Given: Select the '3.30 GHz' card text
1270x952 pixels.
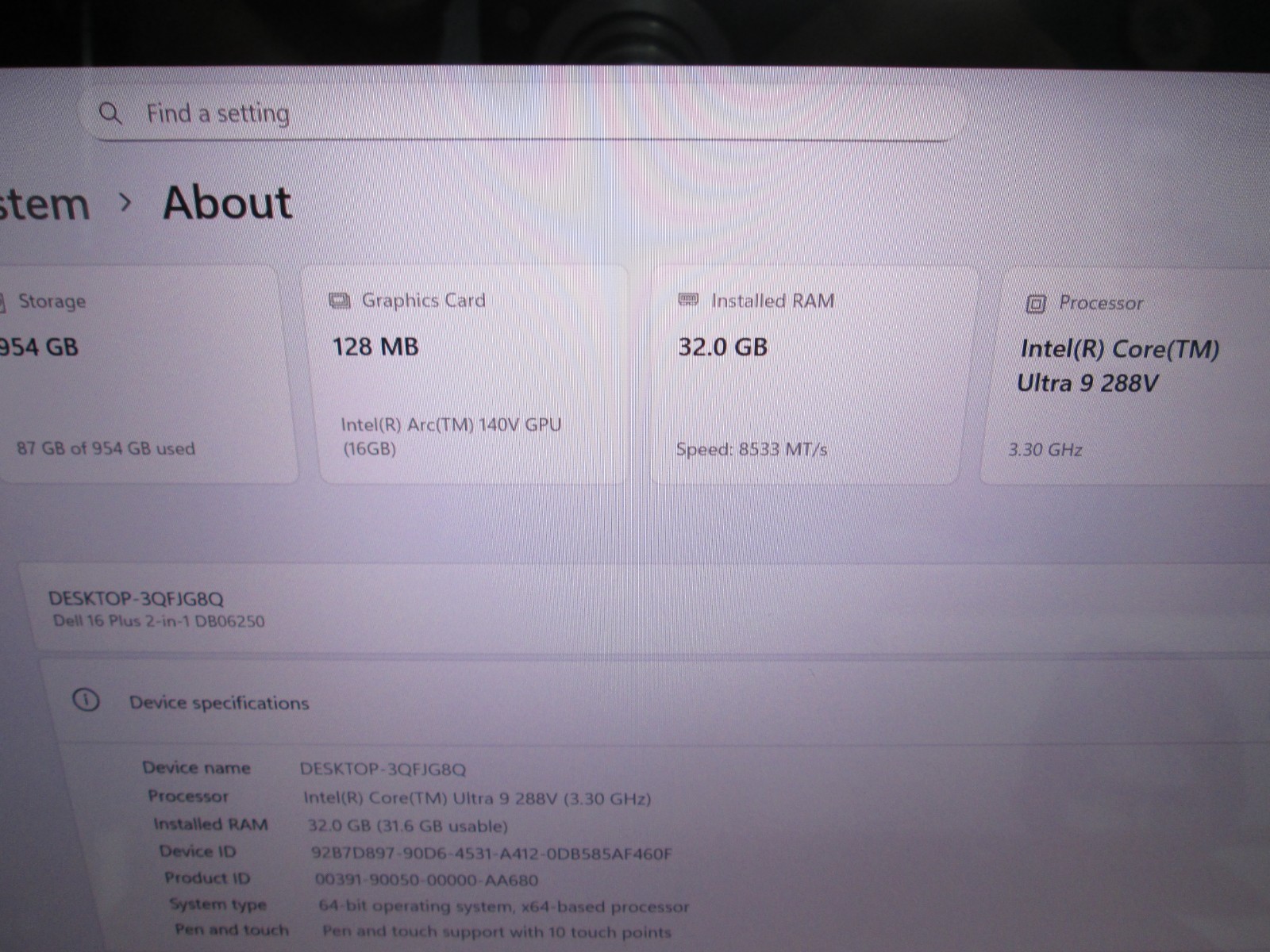Looking at the screenshot, I should point(1045,450).
